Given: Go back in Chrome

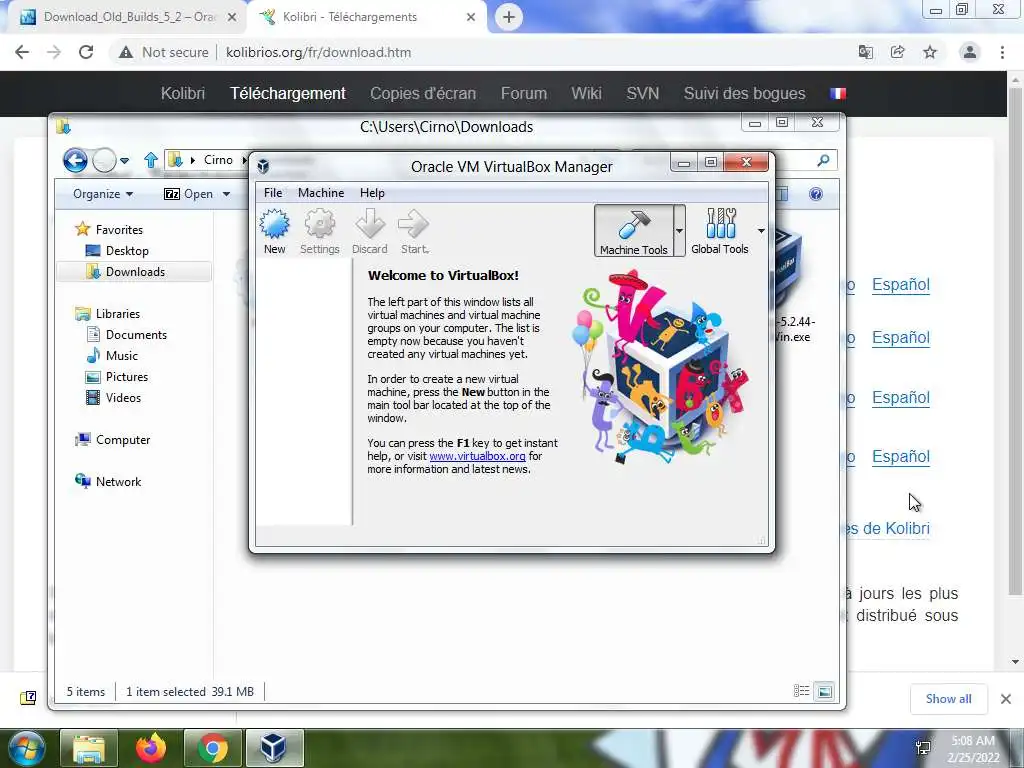Looking at the screenshot, I should click(x=22, y=52).
